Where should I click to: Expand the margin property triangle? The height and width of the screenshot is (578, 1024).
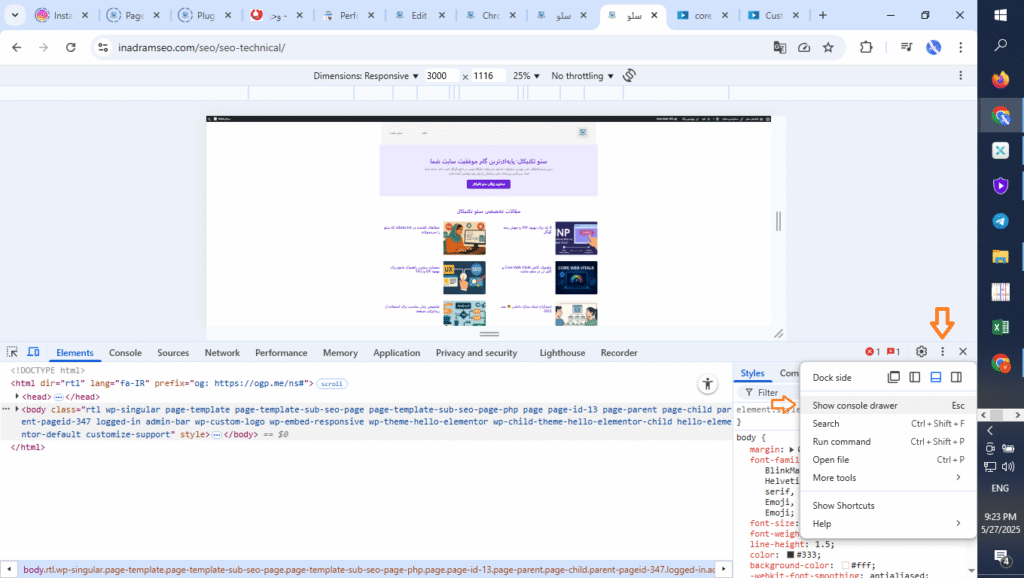(x=792, y=449)
